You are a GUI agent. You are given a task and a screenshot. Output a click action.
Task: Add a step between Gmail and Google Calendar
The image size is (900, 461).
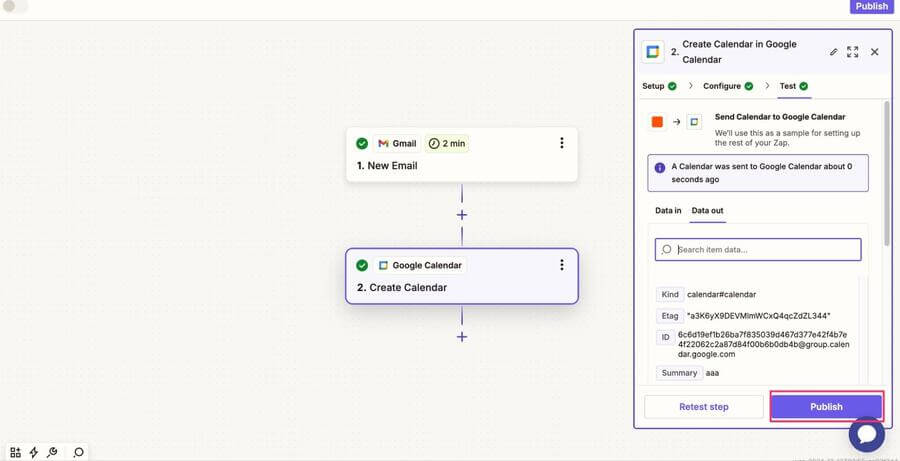[461, 215]
